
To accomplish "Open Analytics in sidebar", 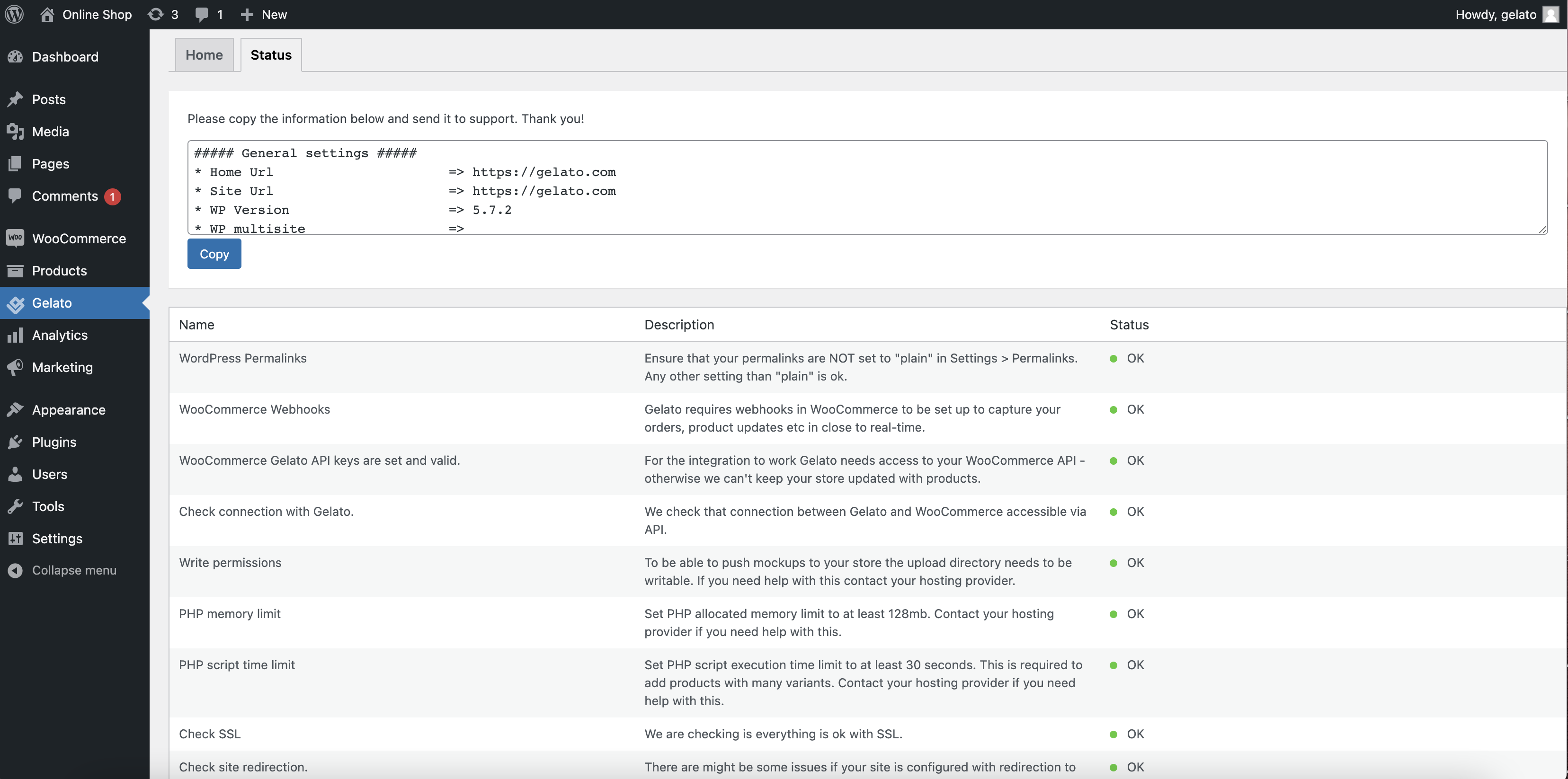I will (x=60, y=336).
